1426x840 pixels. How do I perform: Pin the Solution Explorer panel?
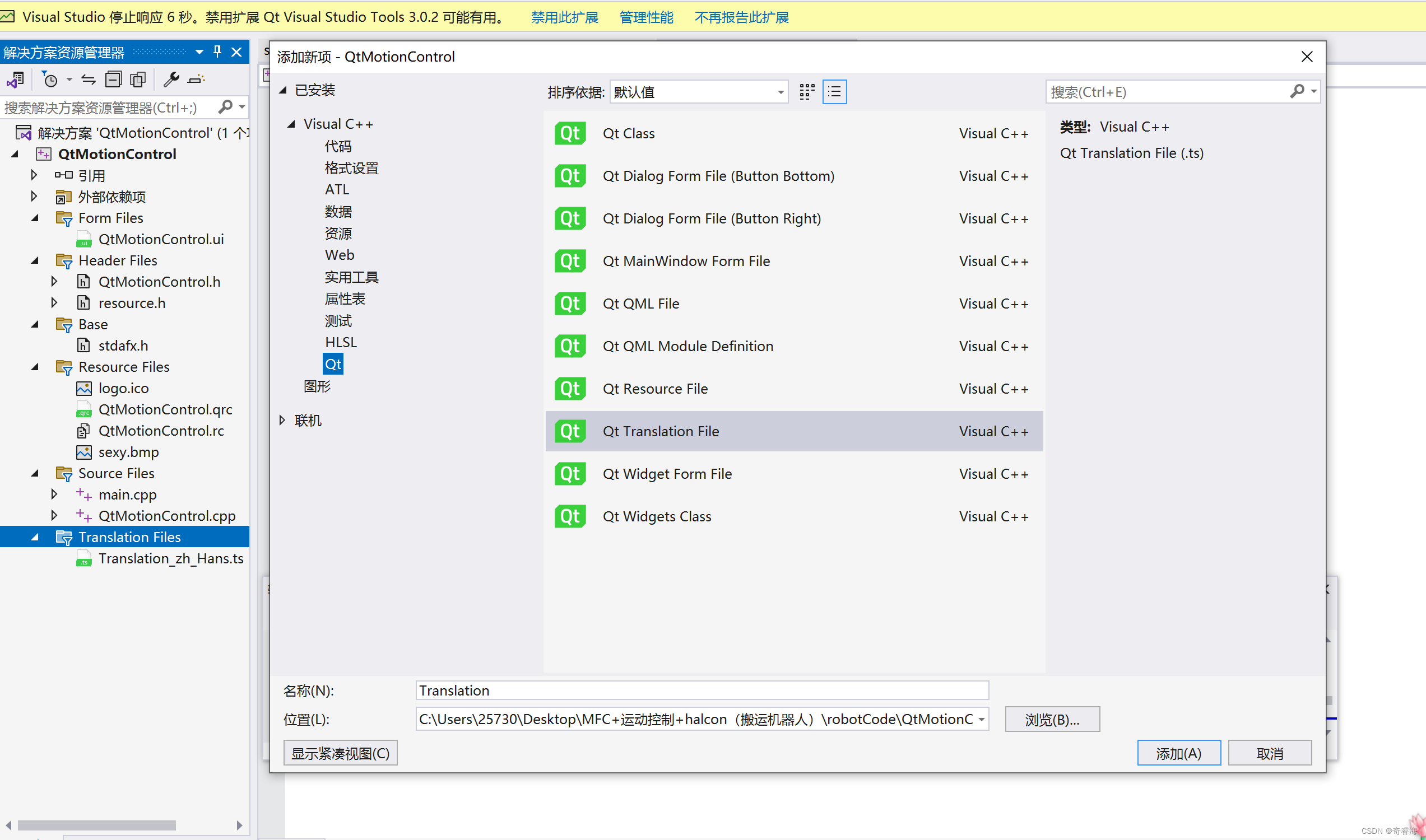click(x=217, y=52)
